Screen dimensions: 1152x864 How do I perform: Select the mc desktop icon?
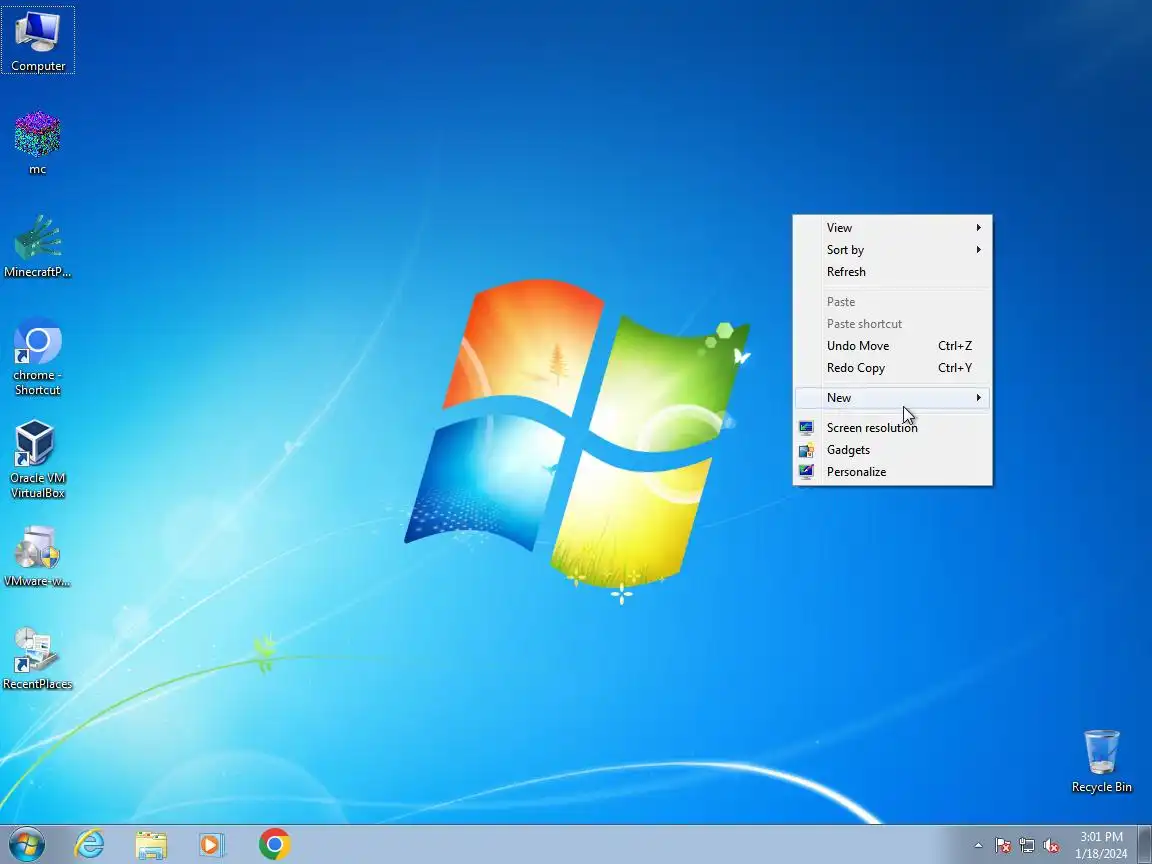point(37,143)
